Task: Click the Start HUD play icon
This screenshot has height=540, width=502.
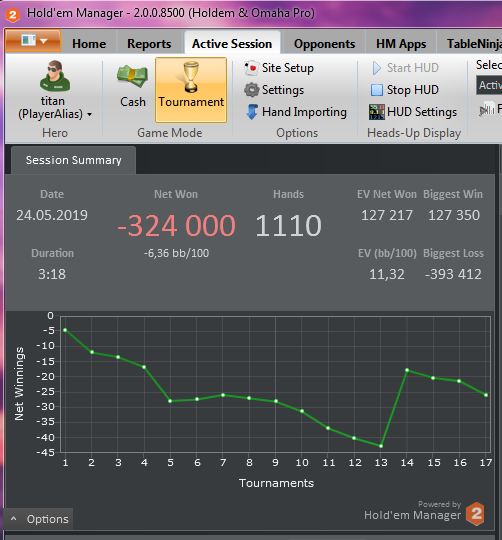Action: [377, 68]
